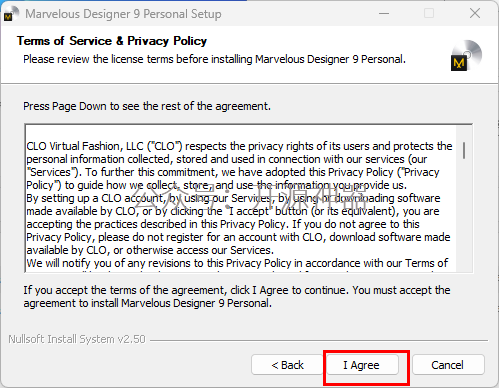Click the CLO Virtual Fashion, LLC paragraph line
Viewport: 499px width, 388px height.
point(239,146)
